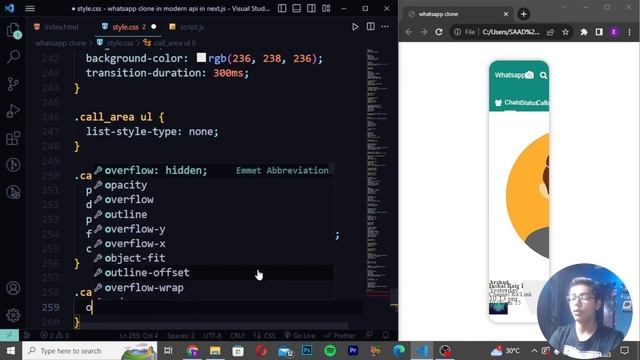Select the 'opacity' suggestion
The image size is (640, 360).
213,185
